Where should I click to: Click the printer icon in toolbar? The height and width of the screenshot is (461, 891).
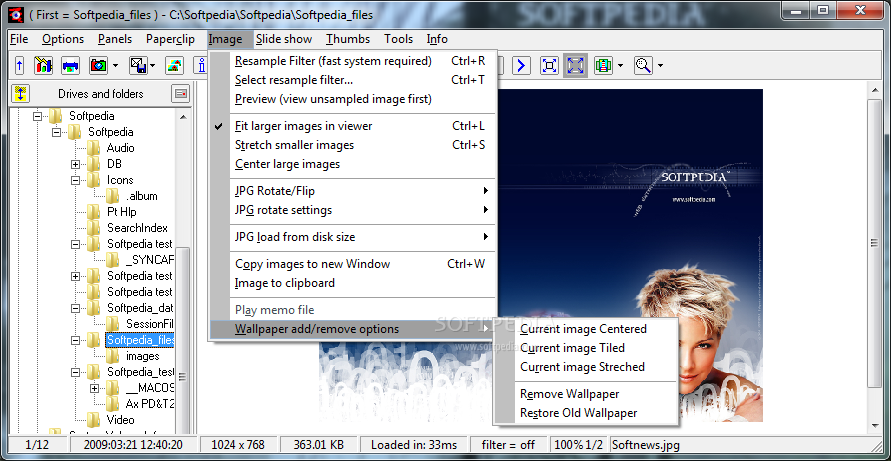70,65
